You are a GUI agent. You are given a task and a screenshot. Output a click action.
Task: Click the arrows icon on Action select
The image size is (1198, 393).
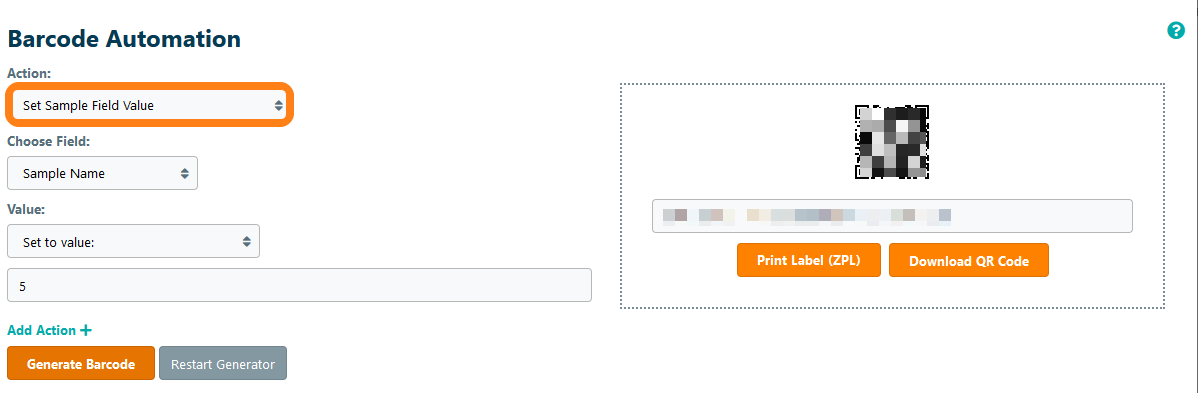279,106
